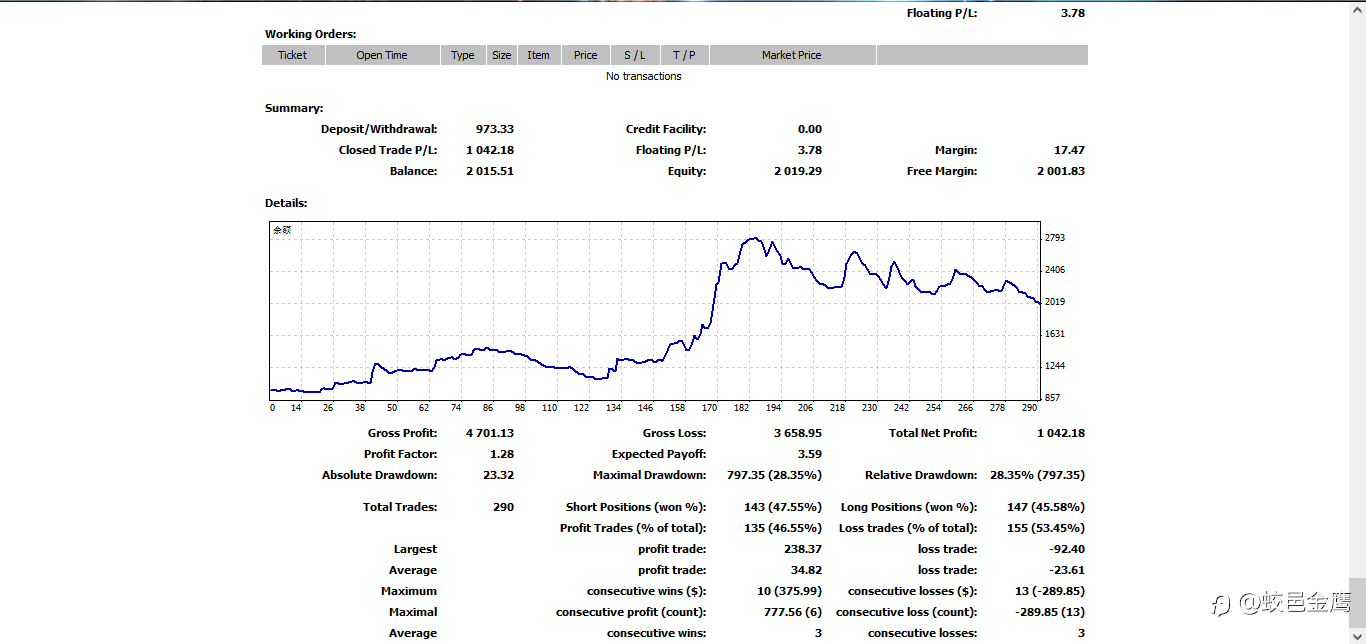
Task: Click the Type column header
Action: coord(463,55)
